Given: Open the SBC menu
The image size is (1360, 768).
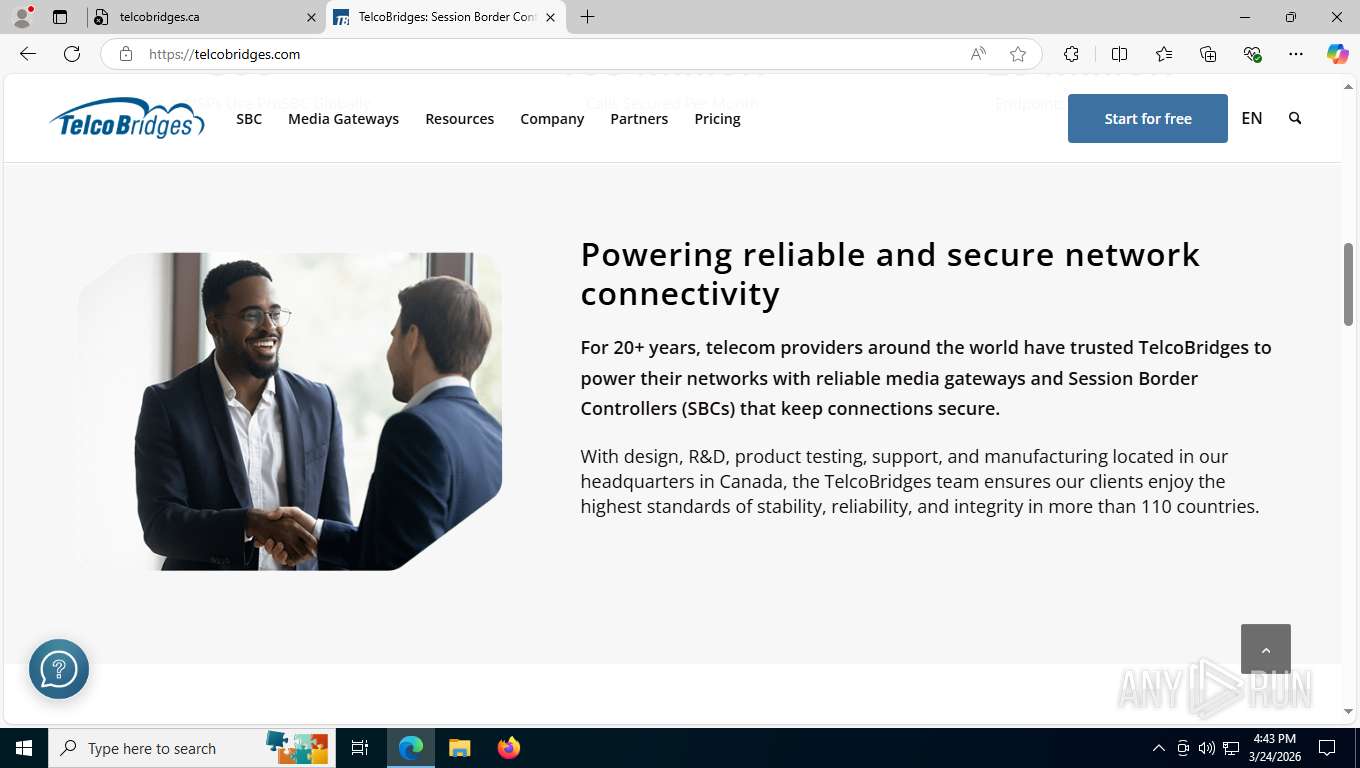Looking at the screenshot, I should coord(249,118).
